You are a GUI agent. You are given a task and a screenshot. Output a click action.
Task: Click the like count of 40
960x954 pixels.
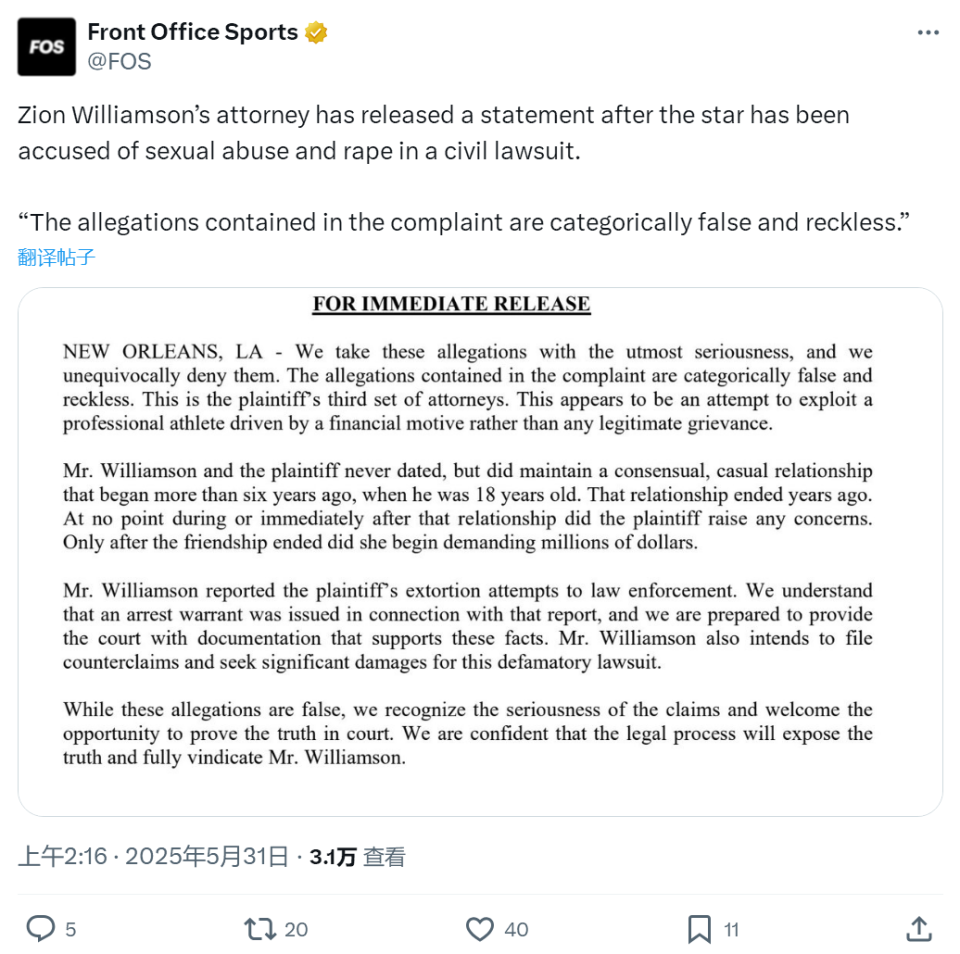tap(516, 929)
